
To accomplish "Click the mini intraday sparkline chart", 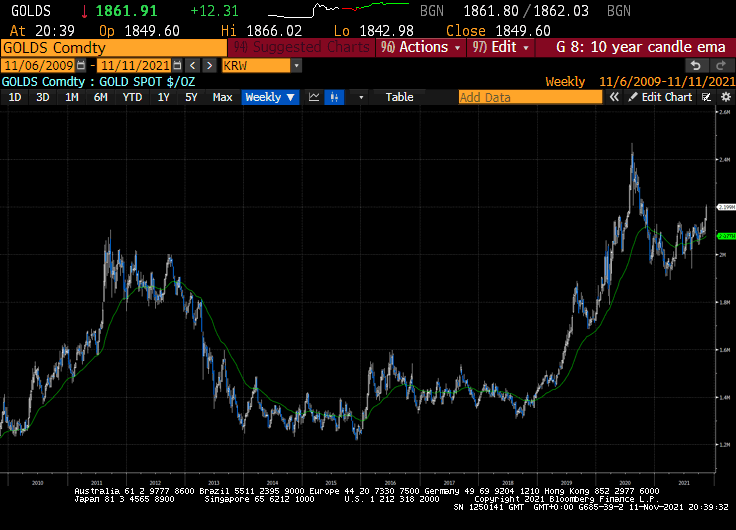I will 338,9.
